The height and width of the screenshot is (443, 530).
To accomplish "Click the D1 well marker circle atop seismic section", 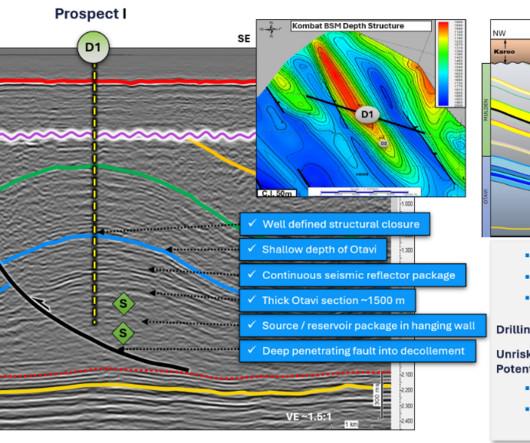I will coord(93,47).
